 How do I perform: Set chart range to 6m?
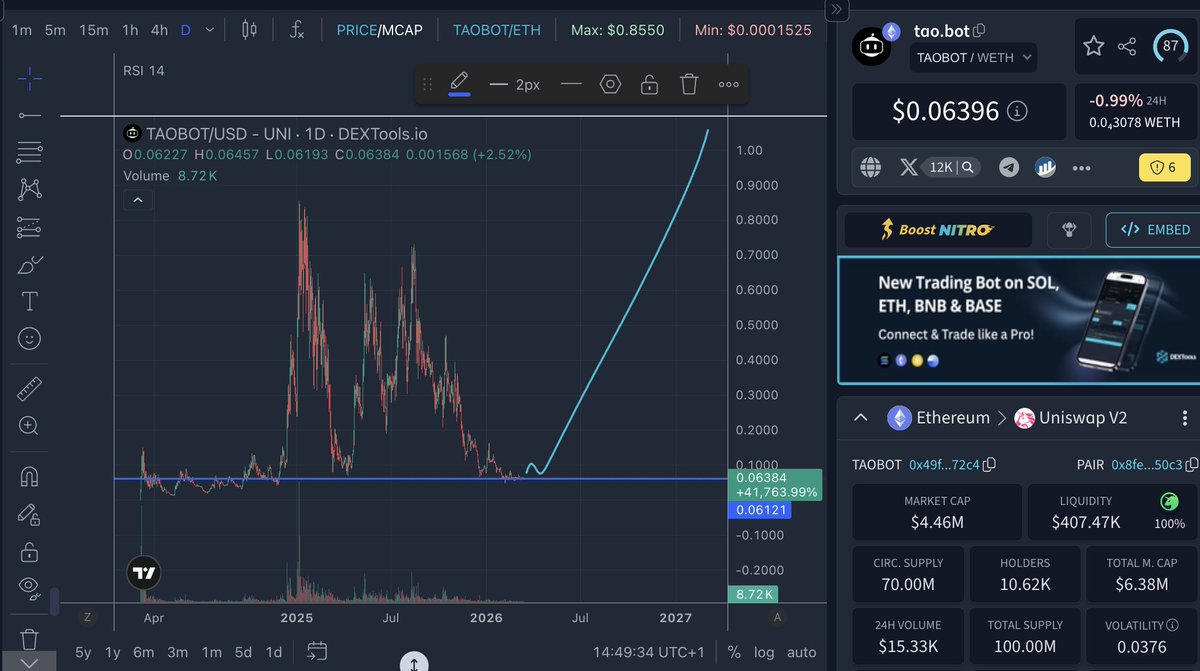pos(144,652)
